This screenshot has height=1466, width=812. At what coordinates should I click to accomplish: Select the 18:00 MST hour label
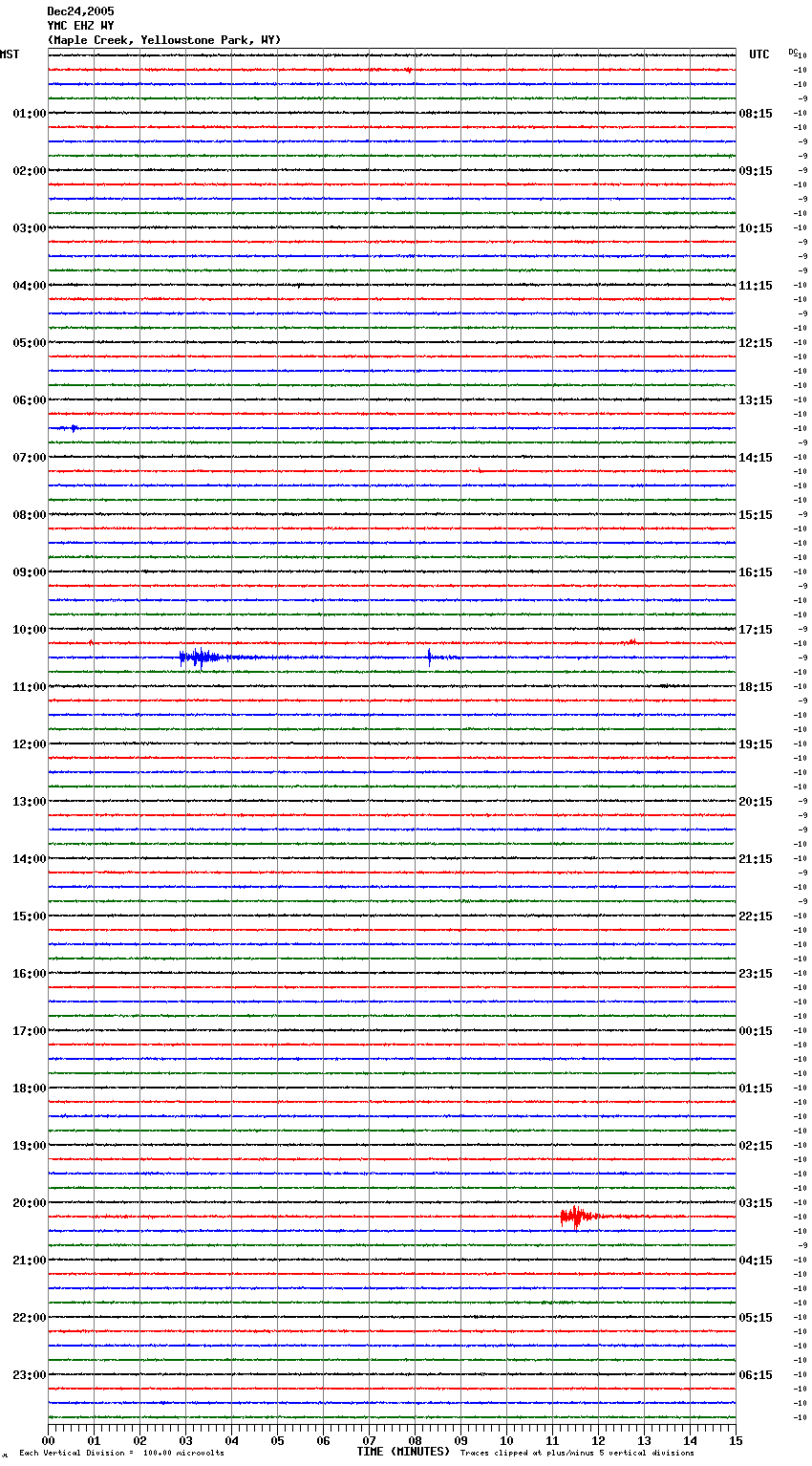(x=30, y=1088)
